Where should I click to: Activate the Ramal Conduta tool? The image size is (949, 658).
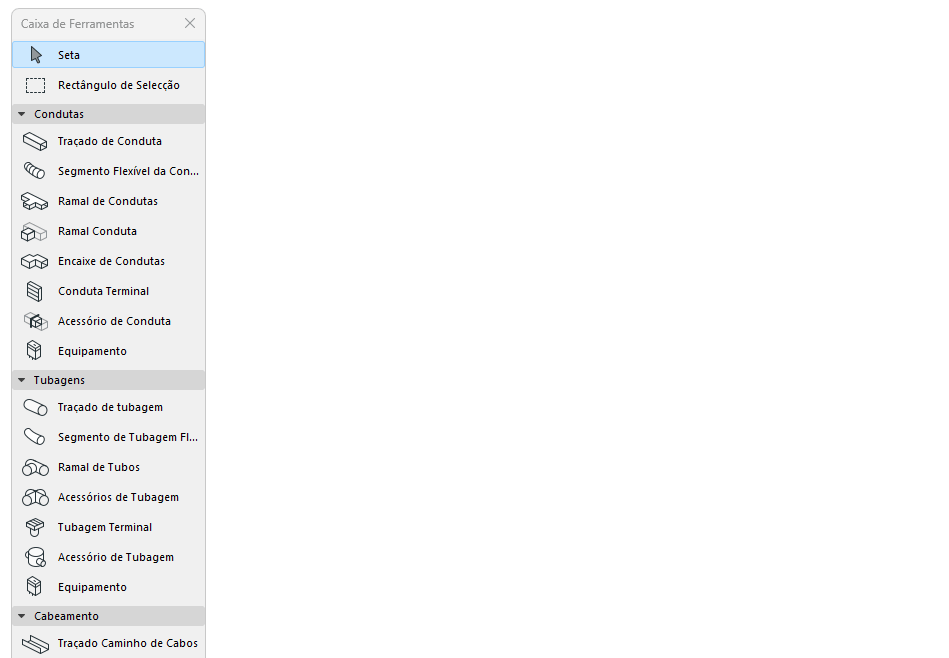[x=34, y=231]
